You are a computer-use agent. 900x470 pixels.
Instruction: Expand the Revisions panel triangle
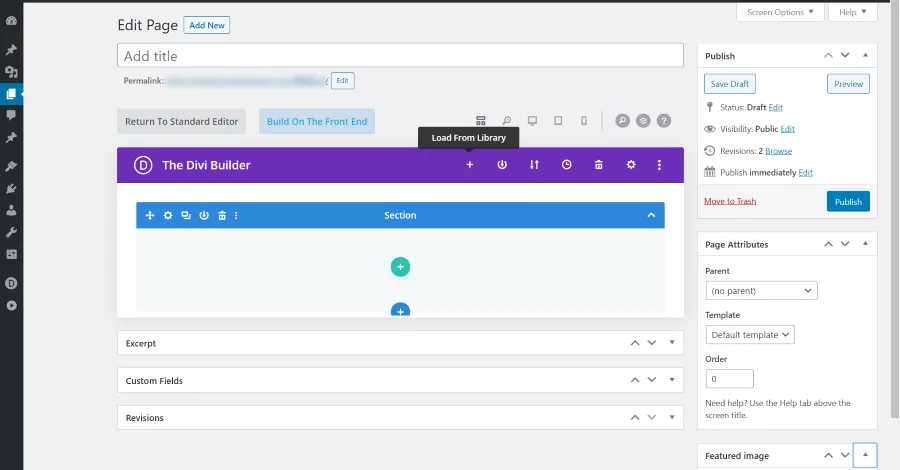tap(672, 417)
